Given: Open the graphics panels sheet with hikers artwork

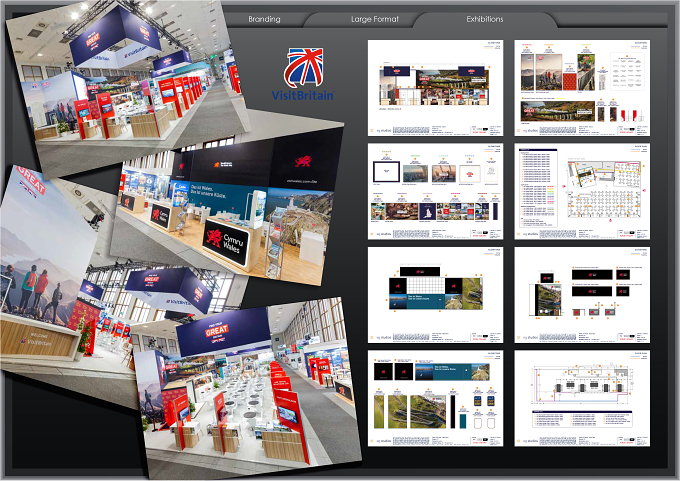Looking at the screenshot, I should point(582,88).
